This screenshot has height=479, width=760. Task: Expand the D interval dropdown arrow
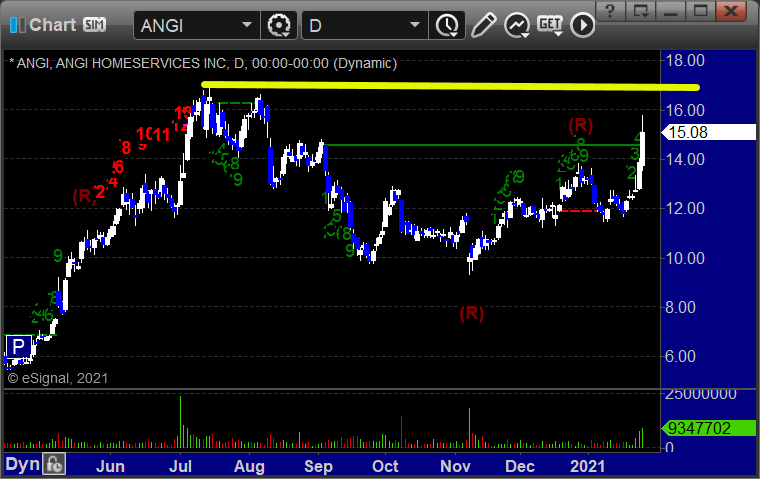click(414, 25)
